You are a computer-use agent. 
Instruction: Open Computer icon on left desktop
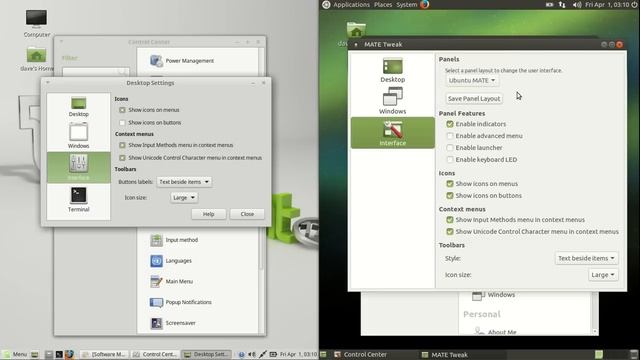36,23
